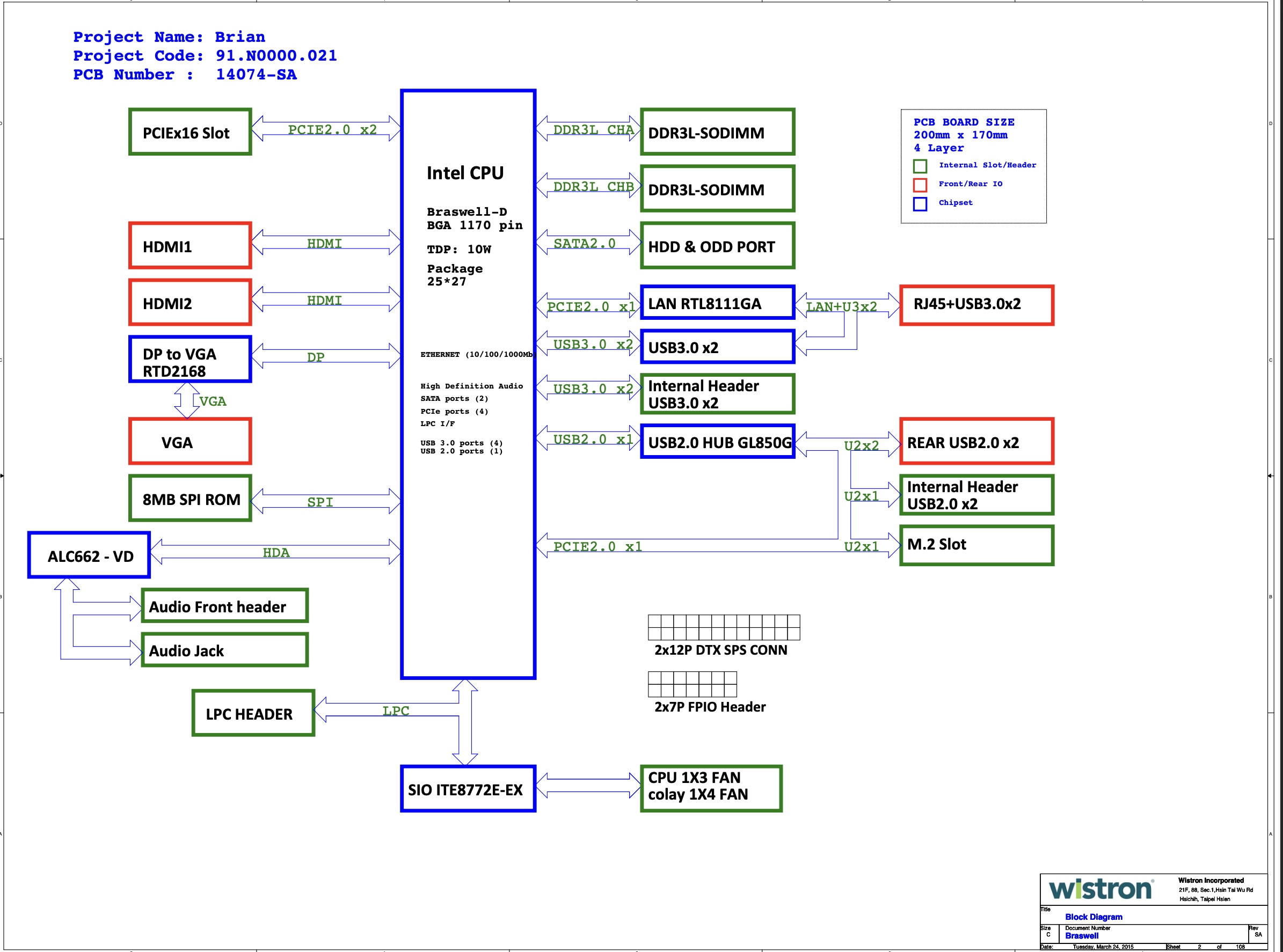Click the LAN RTL8111GA chipset block

click(717, 303)
